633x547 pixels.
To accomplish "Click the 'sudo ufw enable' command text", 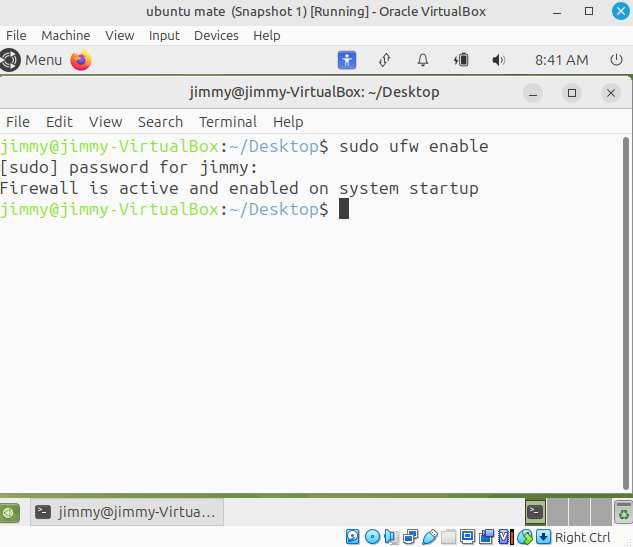I will (414, 146).
